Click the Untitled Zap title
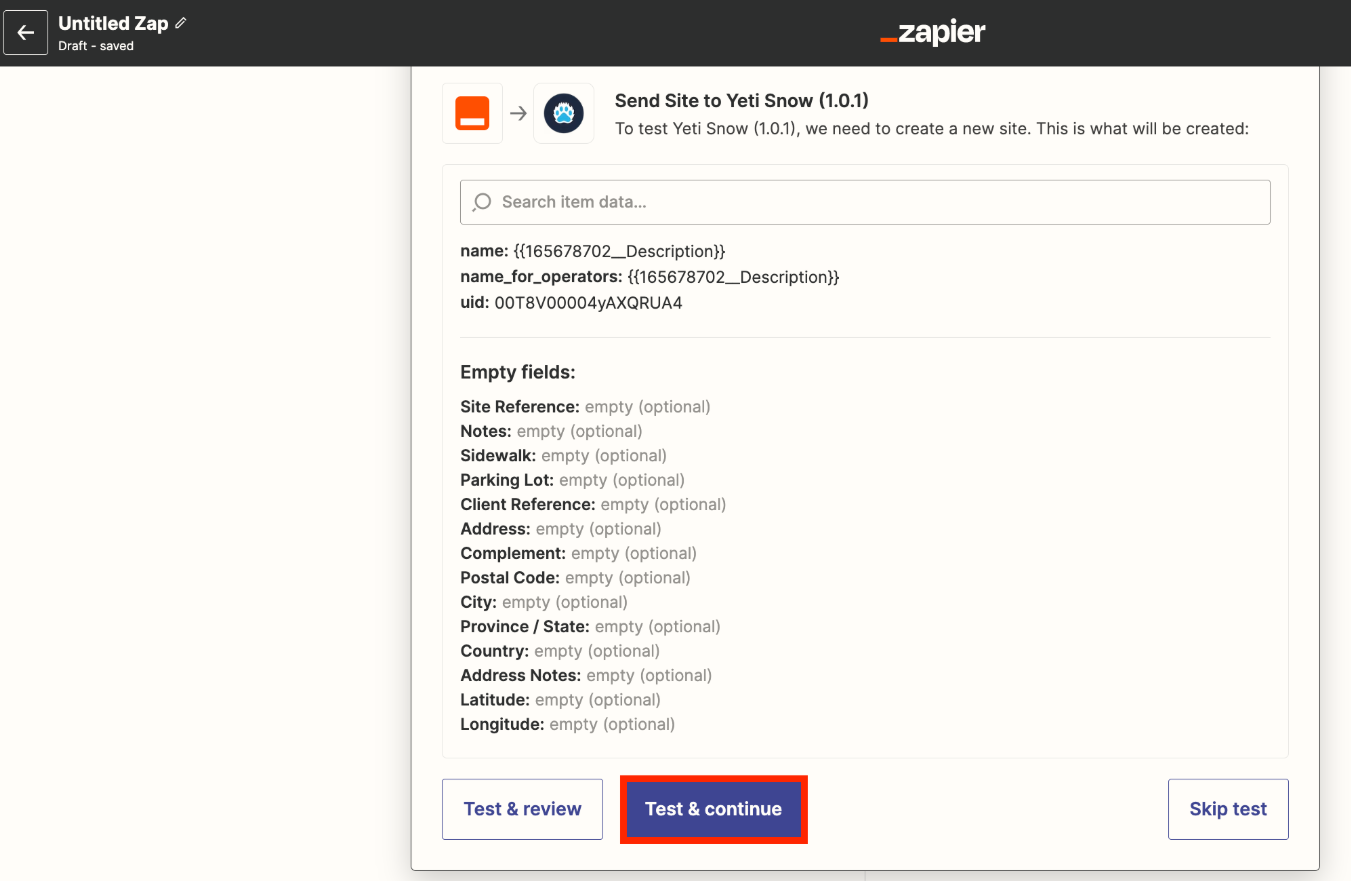The width and height of the screenshot is (1351, 881). (113, 23)
